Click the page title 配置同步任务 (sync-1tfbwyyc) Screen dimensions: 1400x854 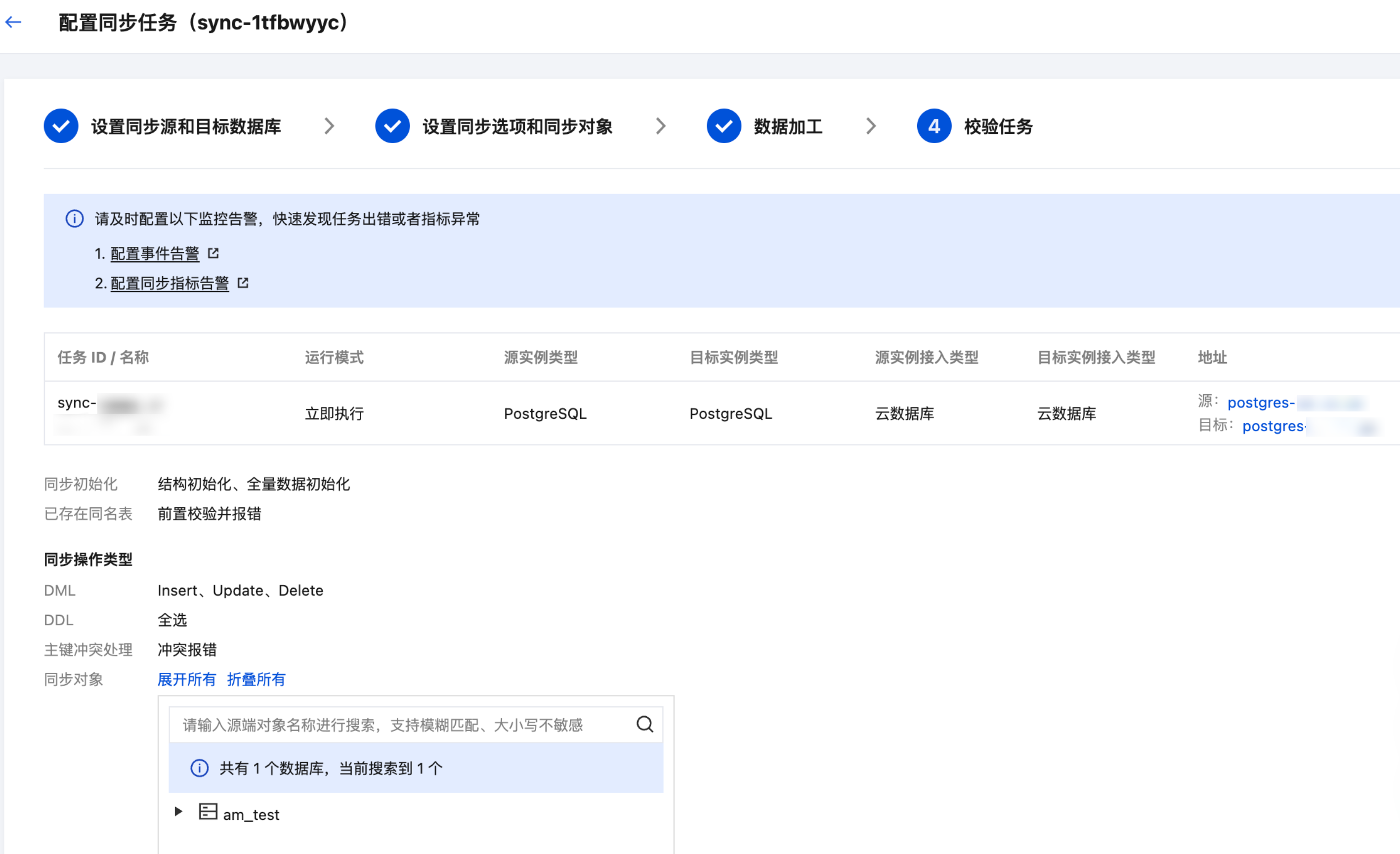(204, 23)
